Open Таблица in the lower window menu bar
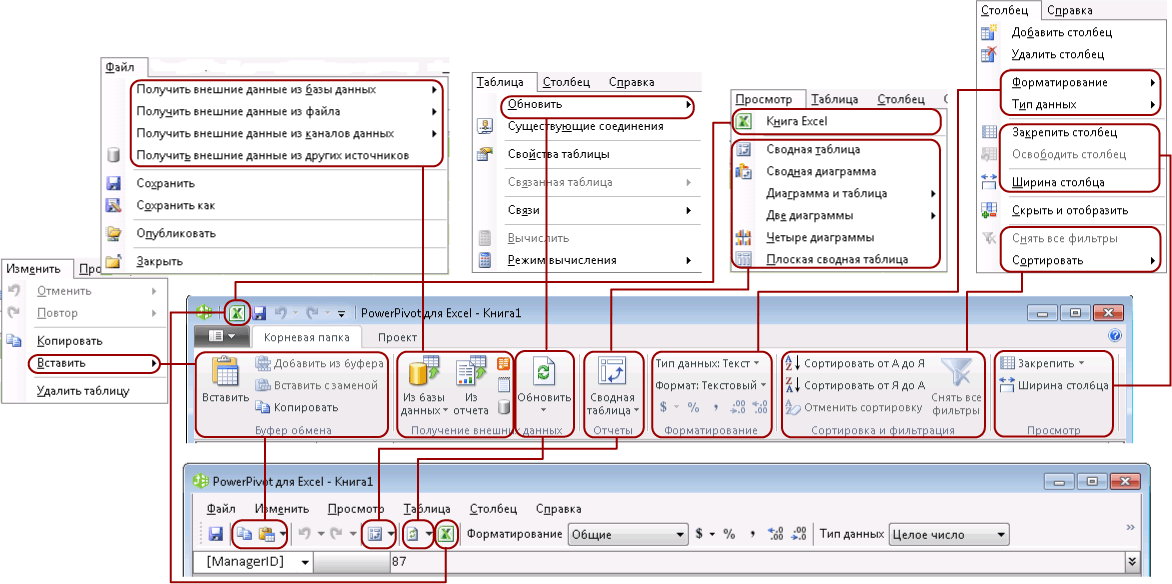Viewport: 1172px width, 584px height. pyautogui.click(x=427, y=508)
